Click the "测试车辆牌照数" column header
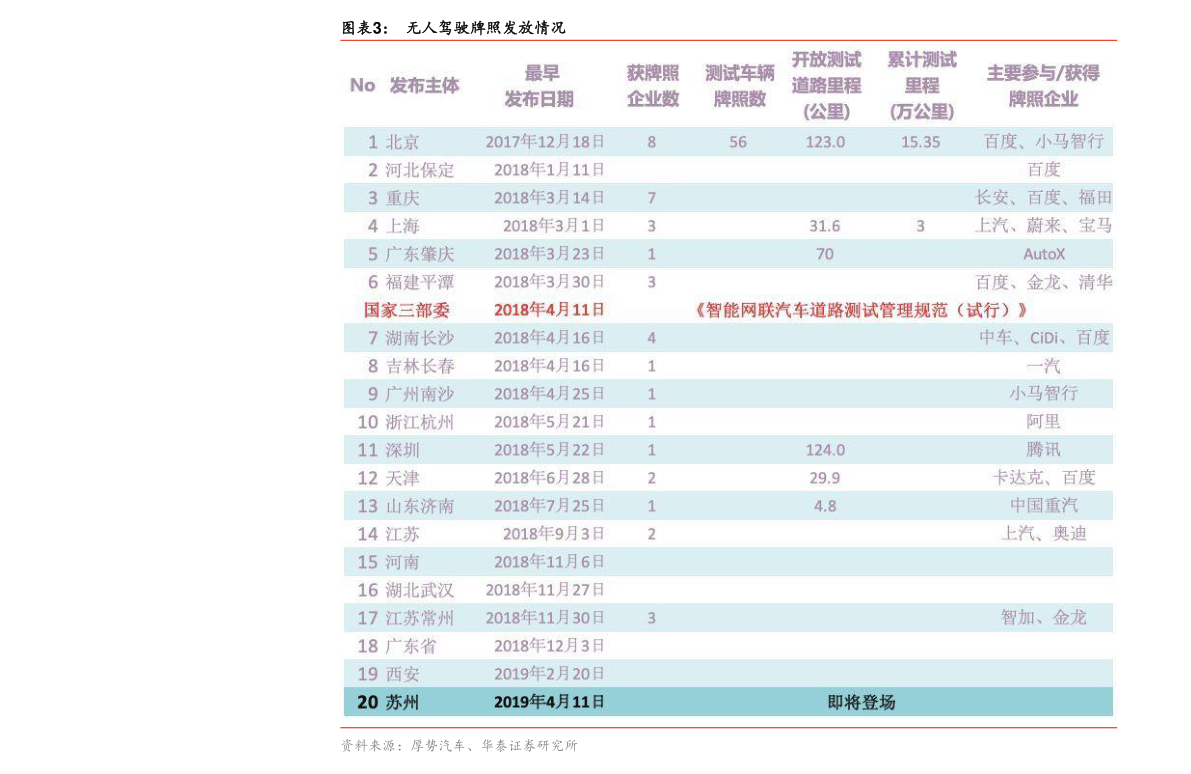Screen dimensions: 1191x774 click(x=739, y=86)
